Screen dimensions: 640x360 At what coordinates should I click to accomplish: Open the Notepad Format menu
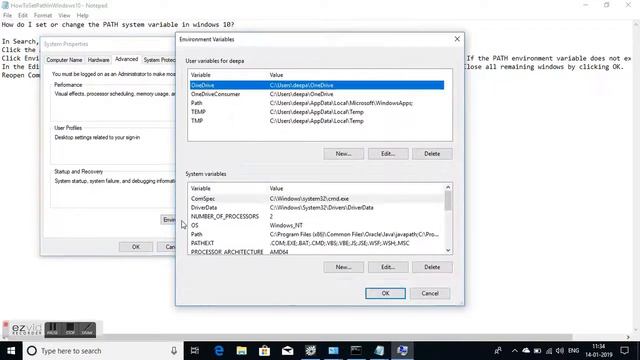click(x=43, y=15)
